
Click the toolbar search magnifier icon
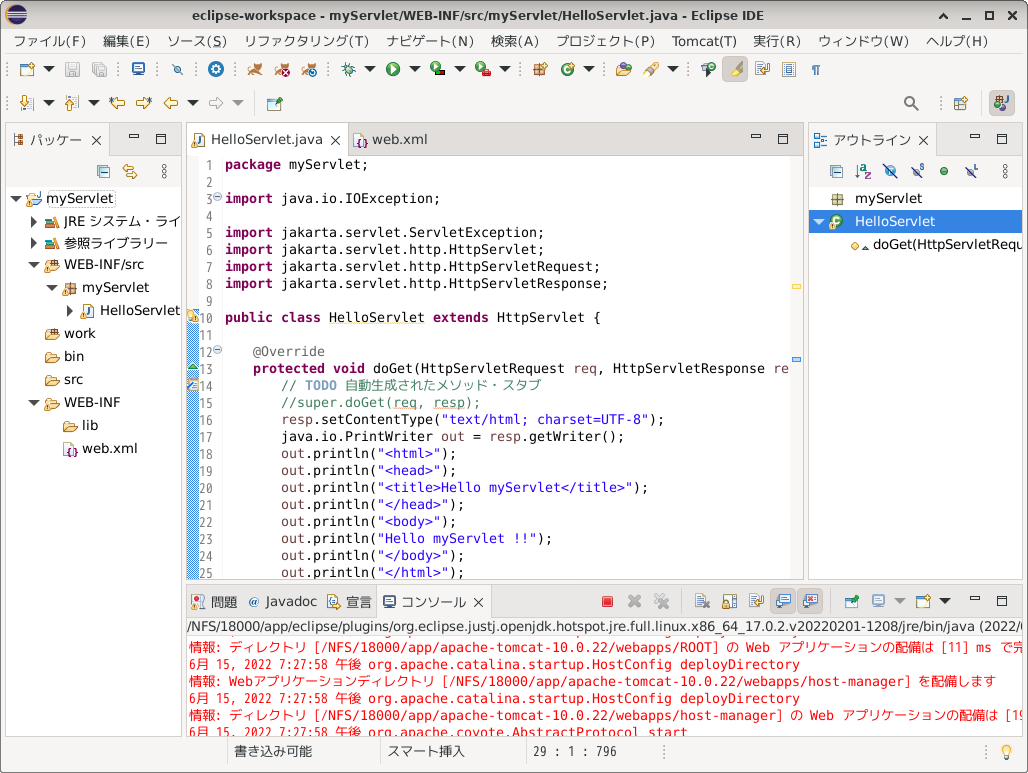click(911, 103)
